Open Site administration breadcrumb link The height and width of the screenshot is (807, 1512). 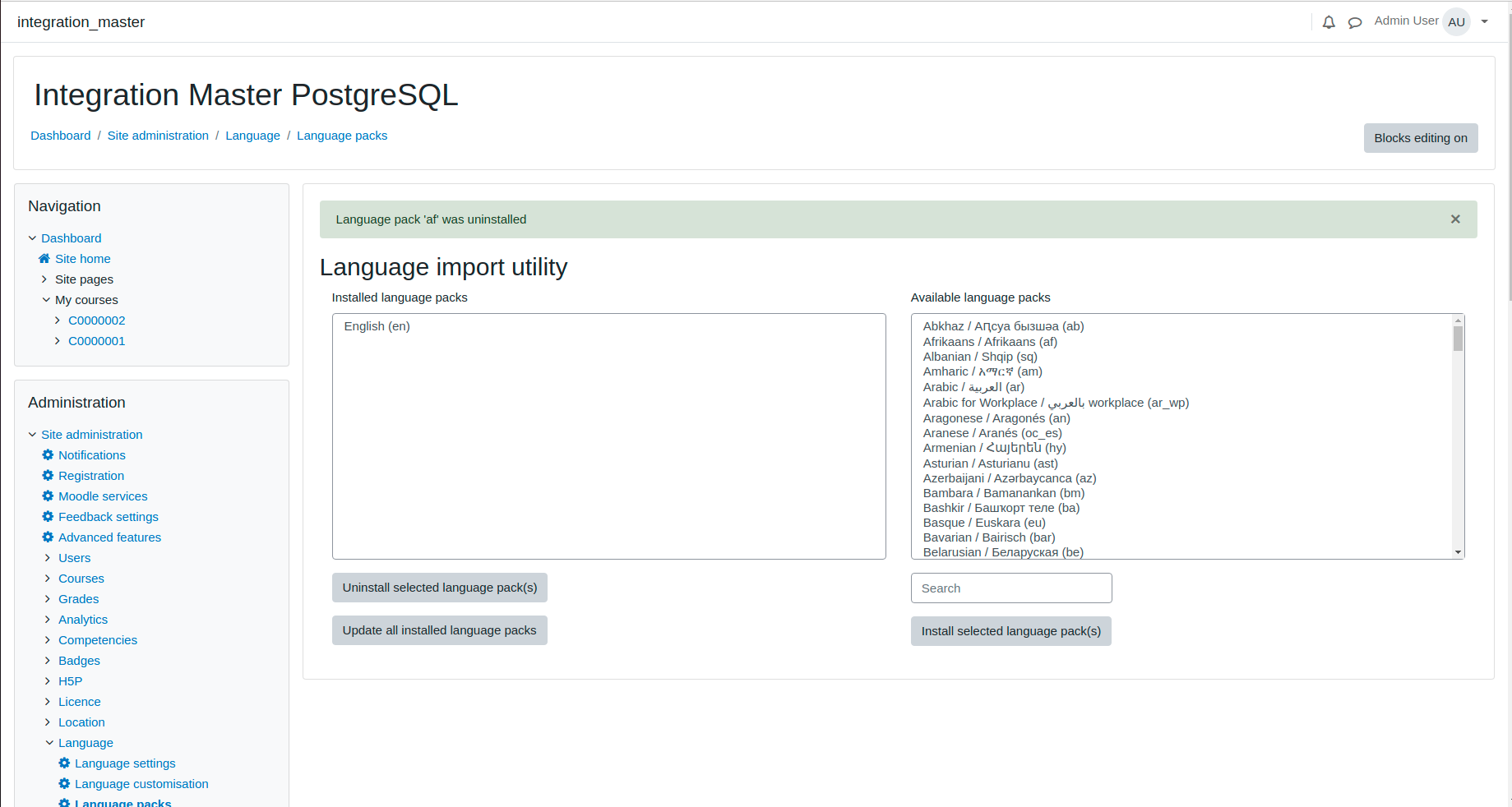158,136
